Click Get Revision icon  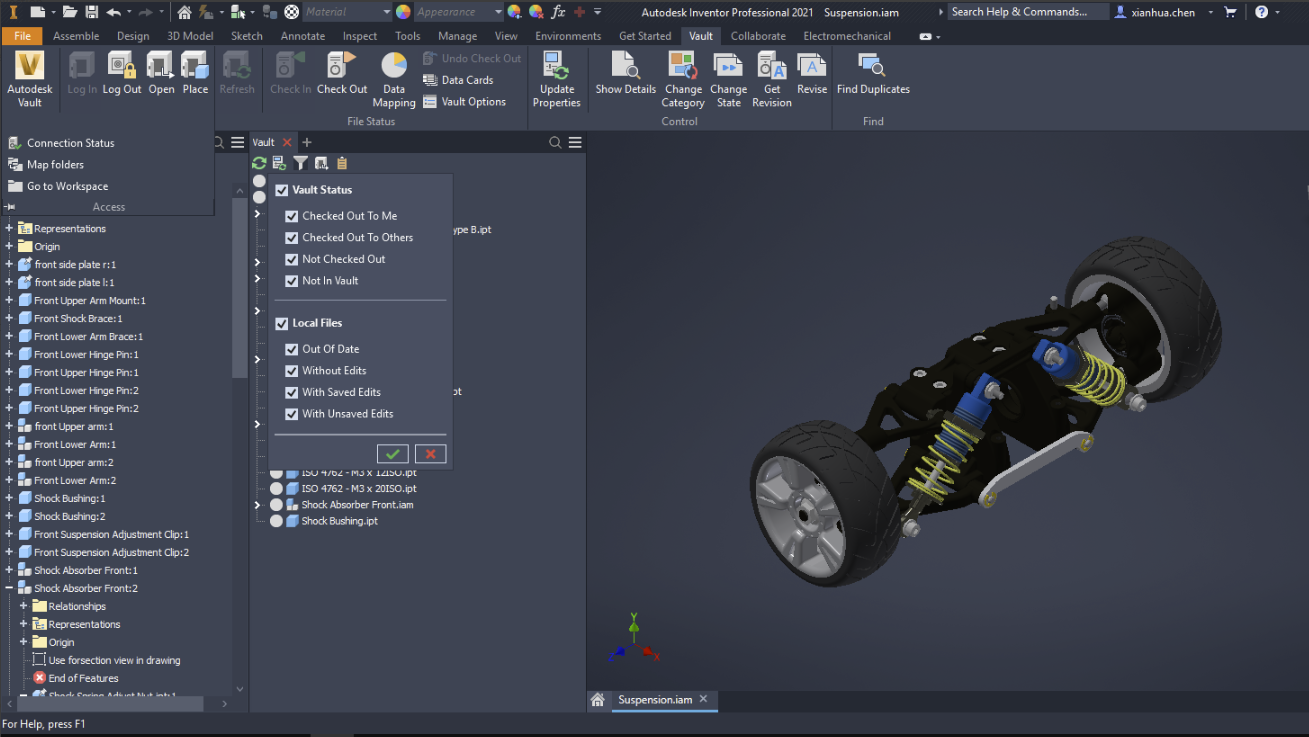(x=772, y=80)
